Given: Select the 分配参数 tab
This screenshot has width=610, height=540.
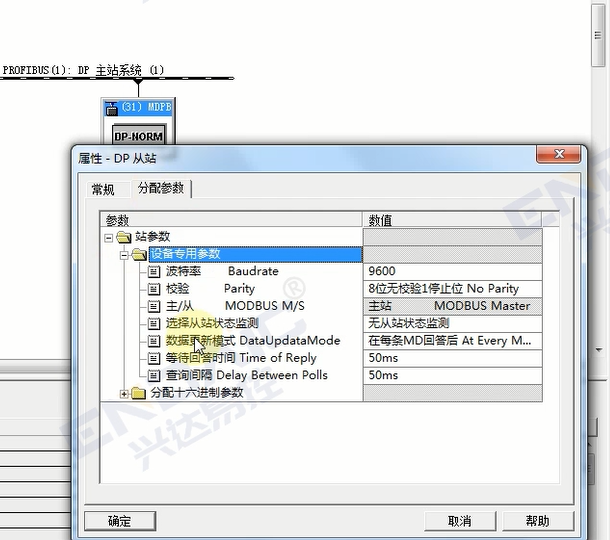Looking at the screenshot, I should coord(161,188).
